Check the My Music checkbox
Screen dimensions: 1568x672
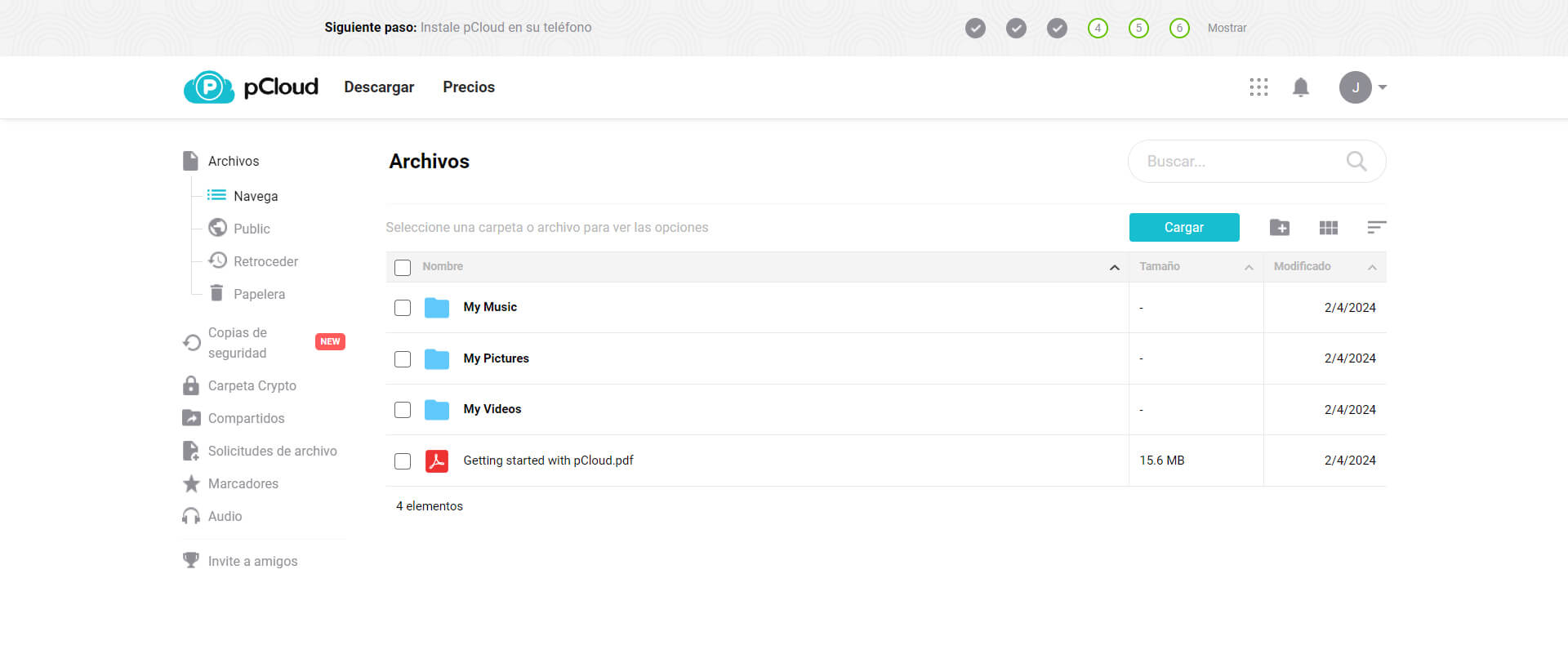[403, 308]
